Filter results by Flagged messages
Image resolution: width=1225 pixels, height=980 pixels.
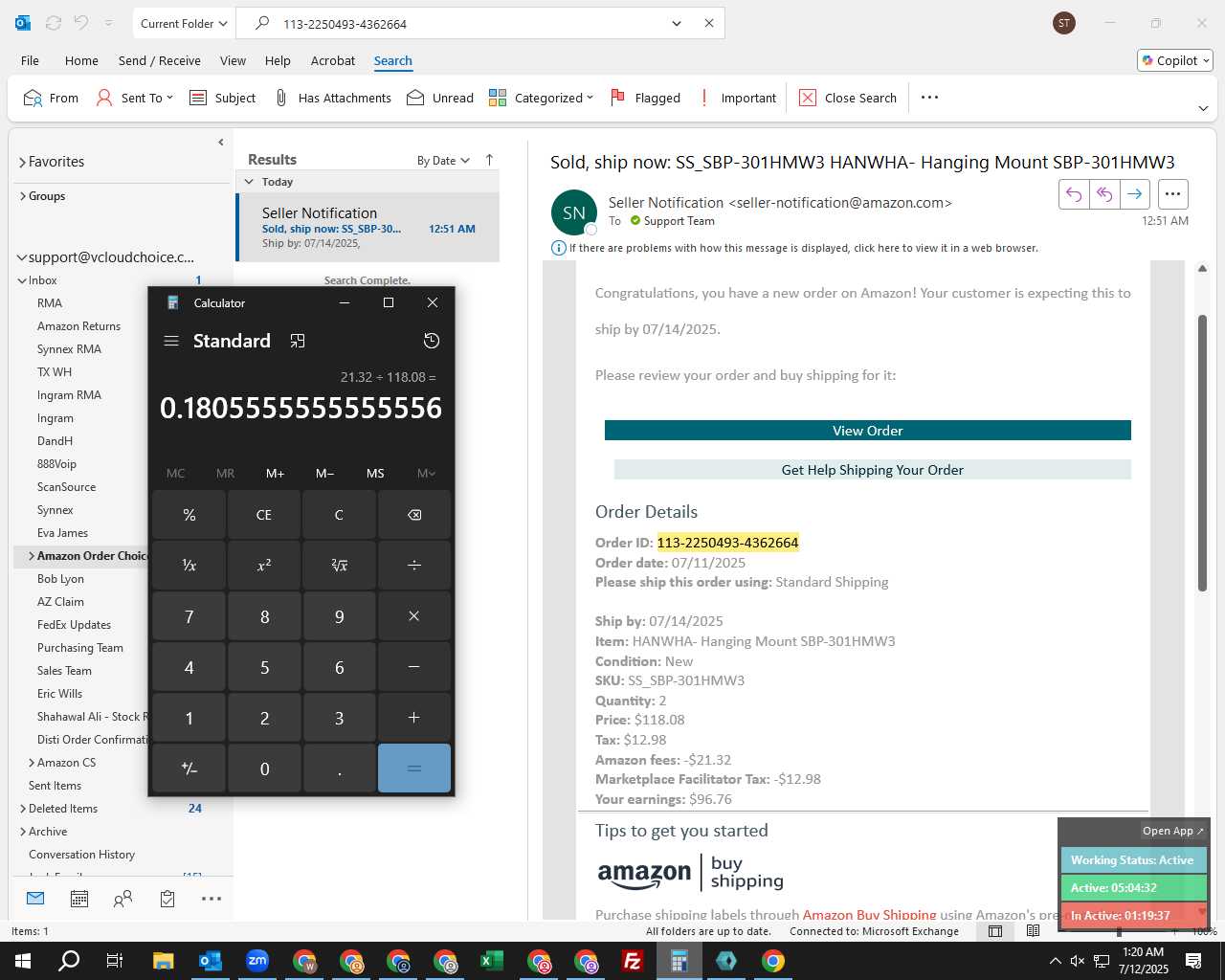click(645, 98)
